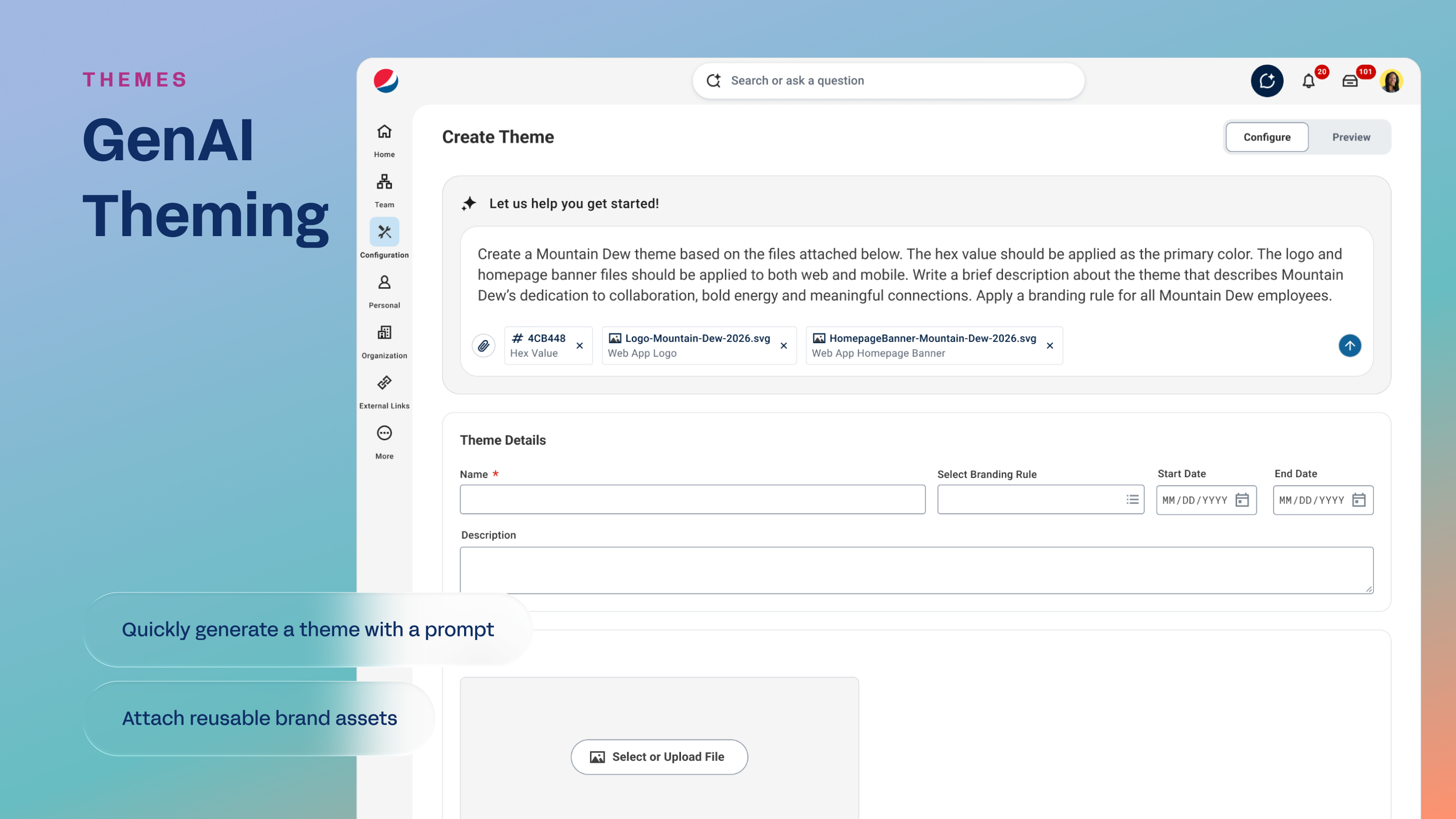Open the End Date calendar picker
The width and height of the screenshot is (1456, 819).
click(1359, 500)
